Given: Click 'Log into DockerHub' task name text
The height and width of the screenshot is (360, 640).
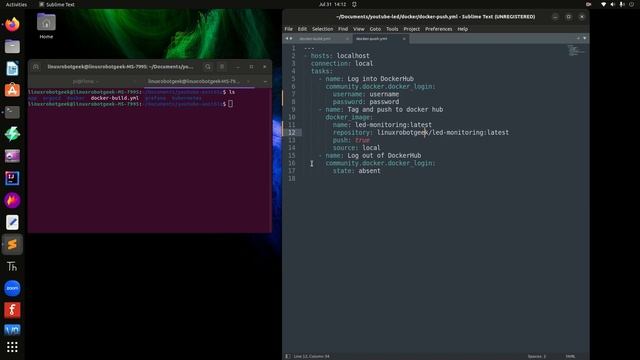Looking at the screenshot, I should 380,79.
